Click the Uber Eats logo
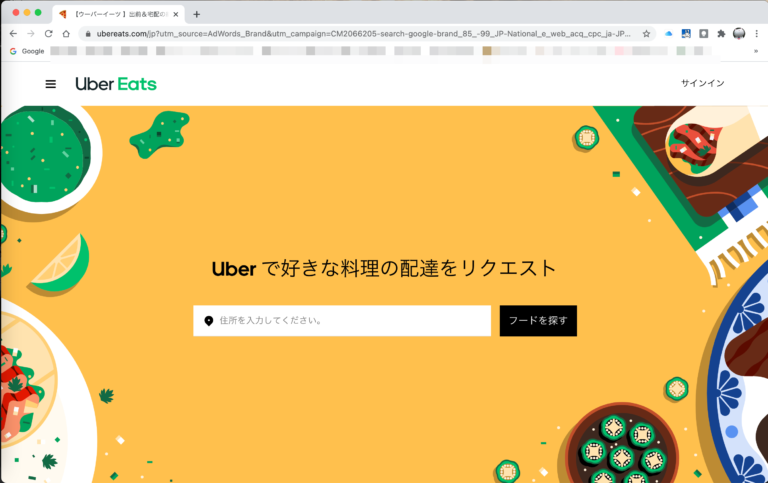The height and width of the screenshot is (483, 768). click(116, 84)
